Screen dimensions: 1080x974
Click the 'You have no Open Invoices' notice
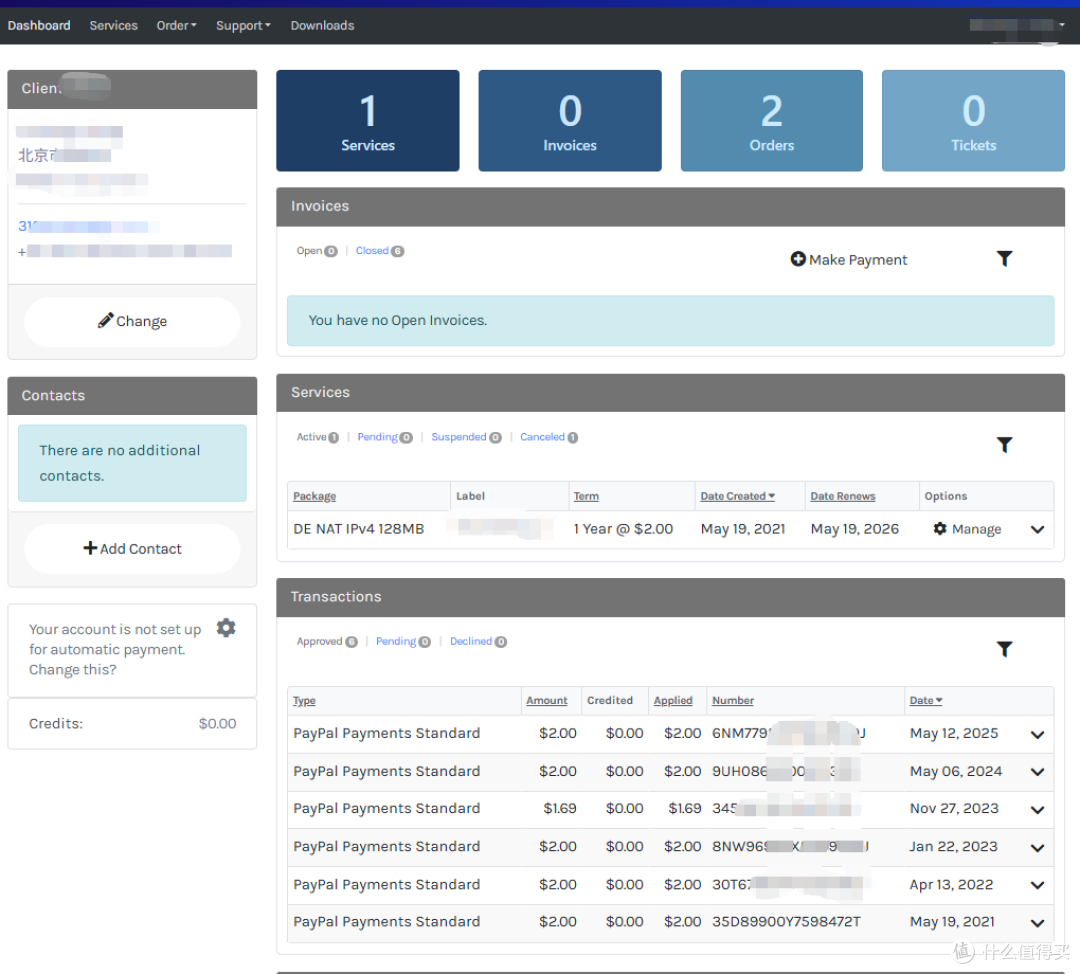coord(671,320)
